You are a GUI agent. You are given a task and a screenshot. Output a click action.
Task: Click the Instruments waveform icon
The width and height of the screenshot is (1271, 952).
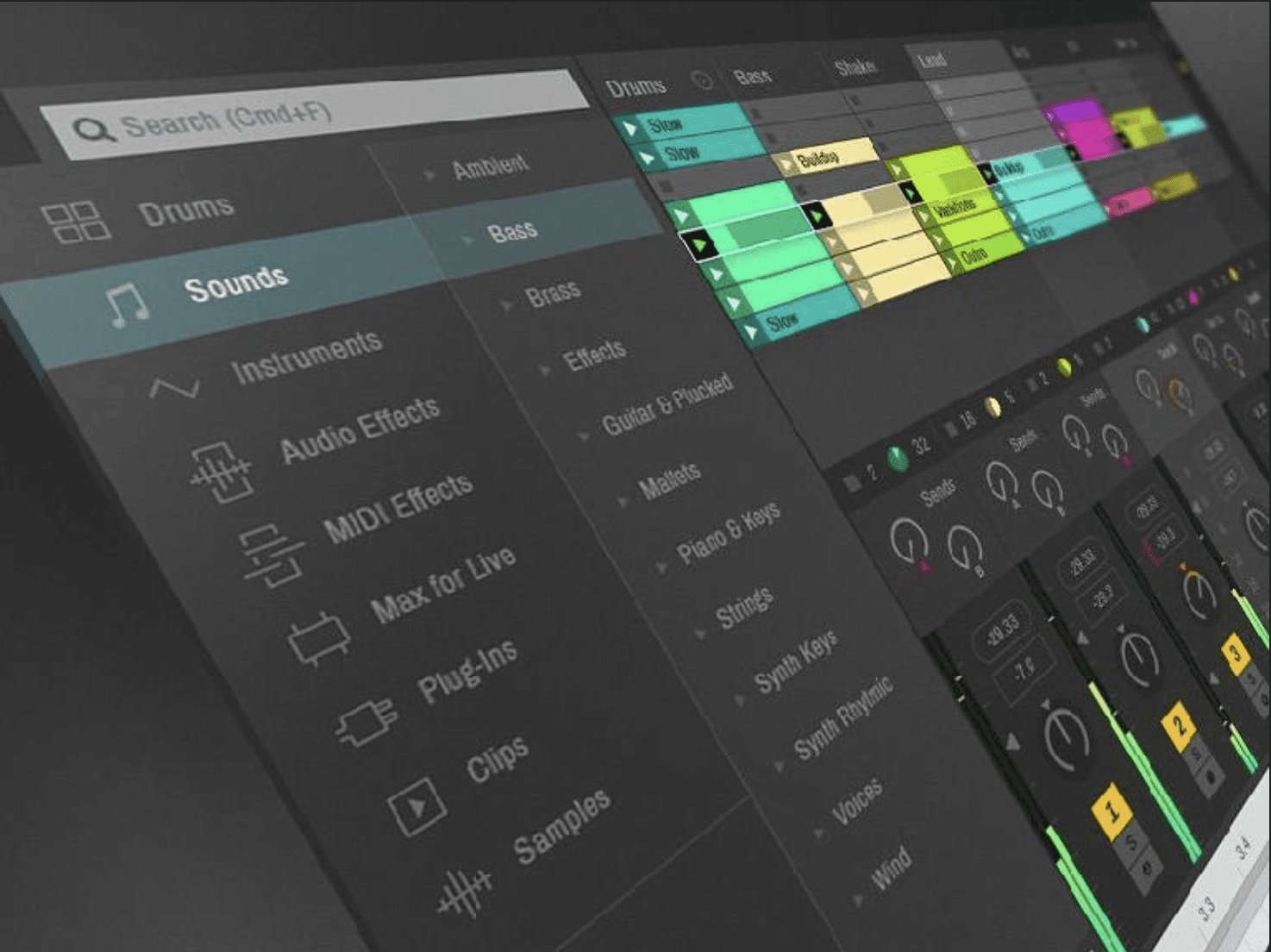point(174,388)
